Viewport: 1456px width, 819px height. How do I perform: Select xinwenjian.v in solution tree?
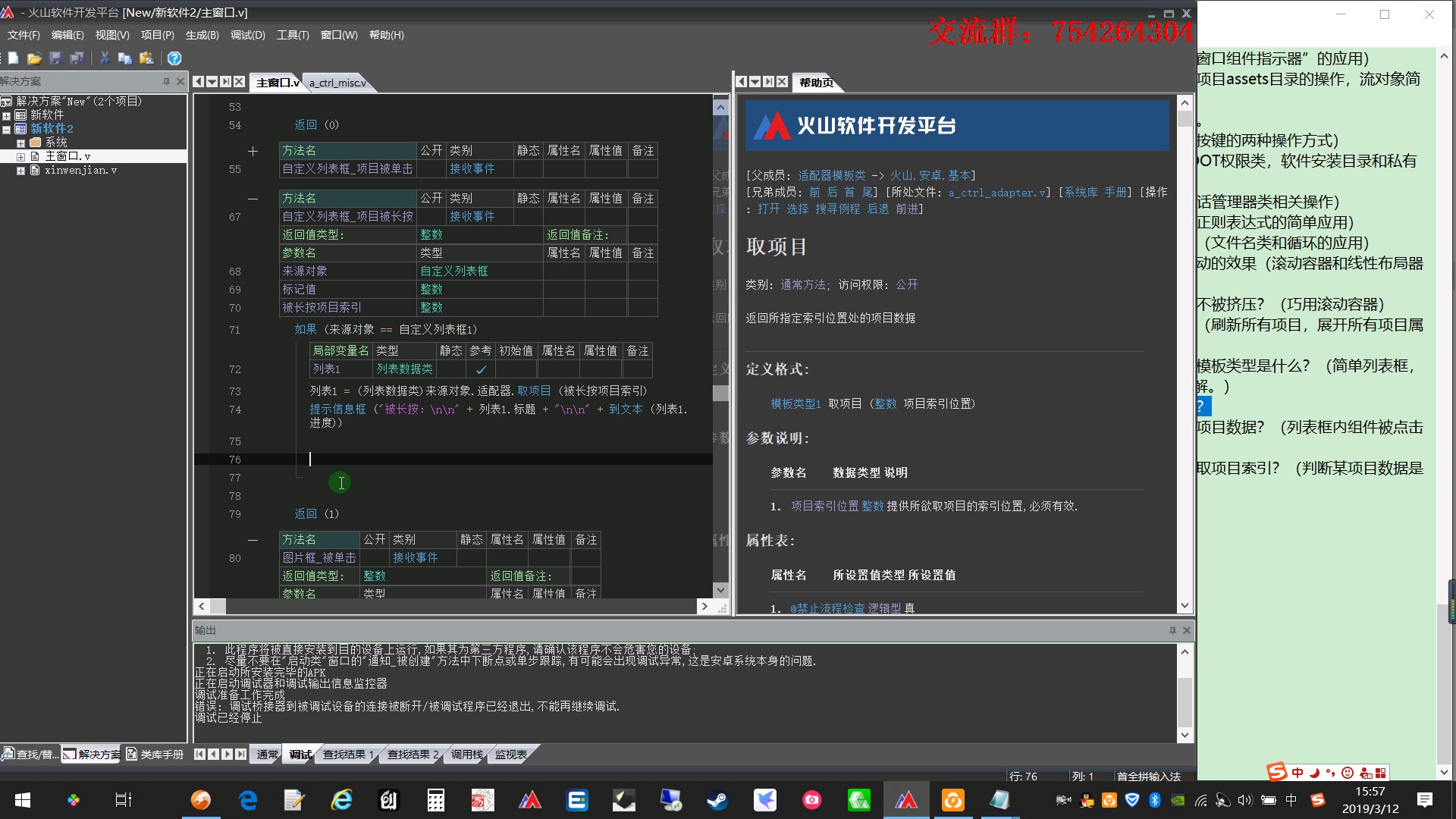(x=80, y=171)
